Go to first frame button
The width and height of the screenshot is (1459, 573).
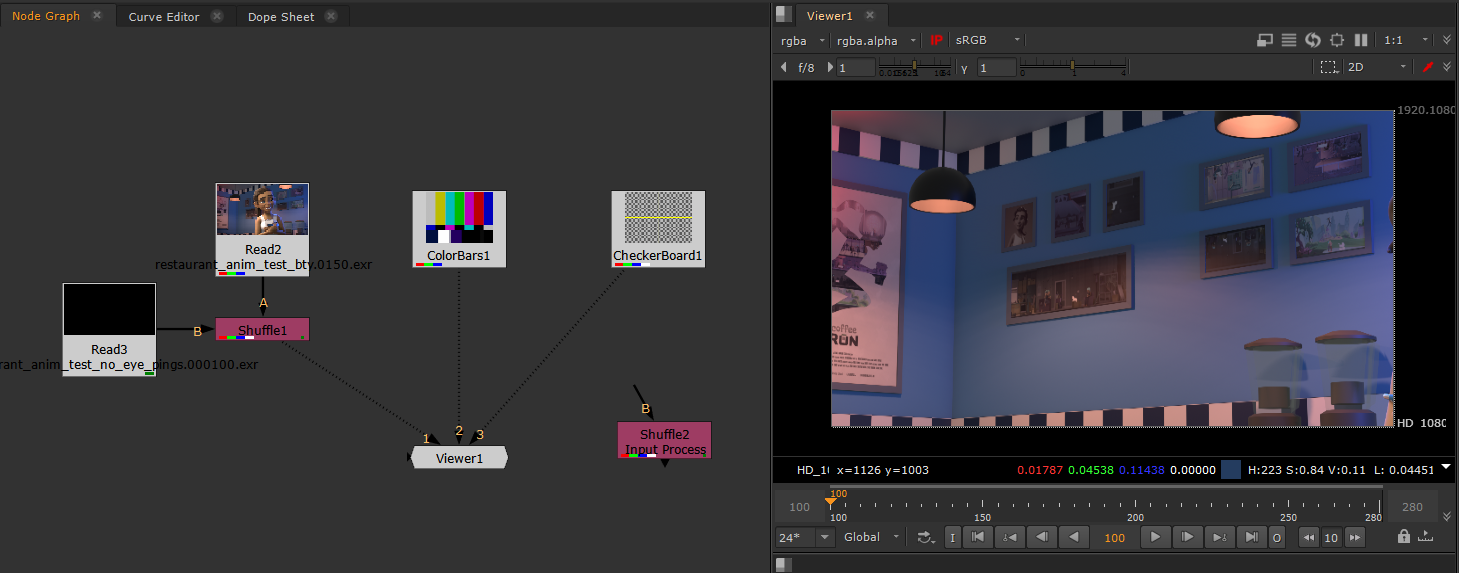click(x=977, y=538)
